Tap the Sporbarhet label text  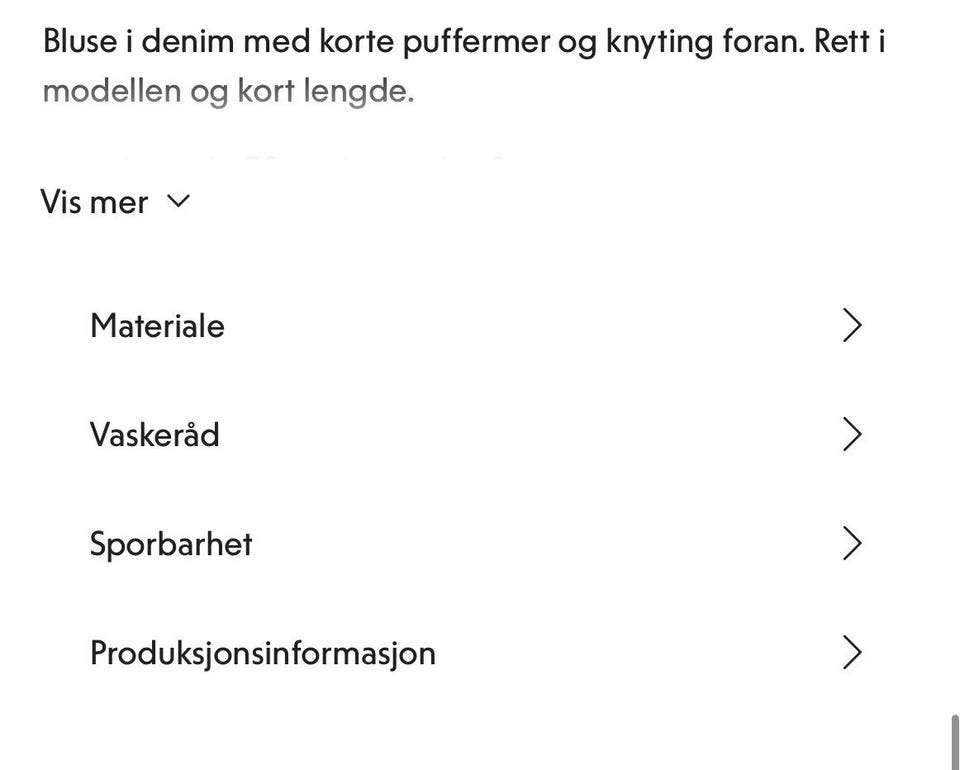[171, 544]
